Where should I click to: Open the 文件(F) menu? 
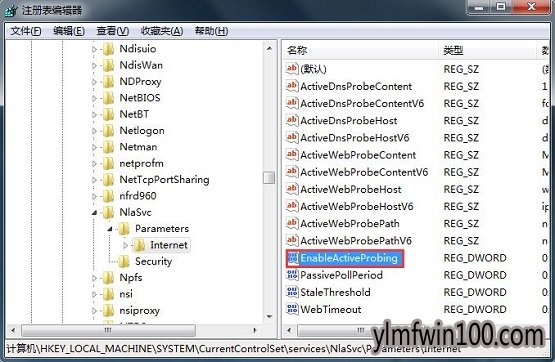point(26,31)
